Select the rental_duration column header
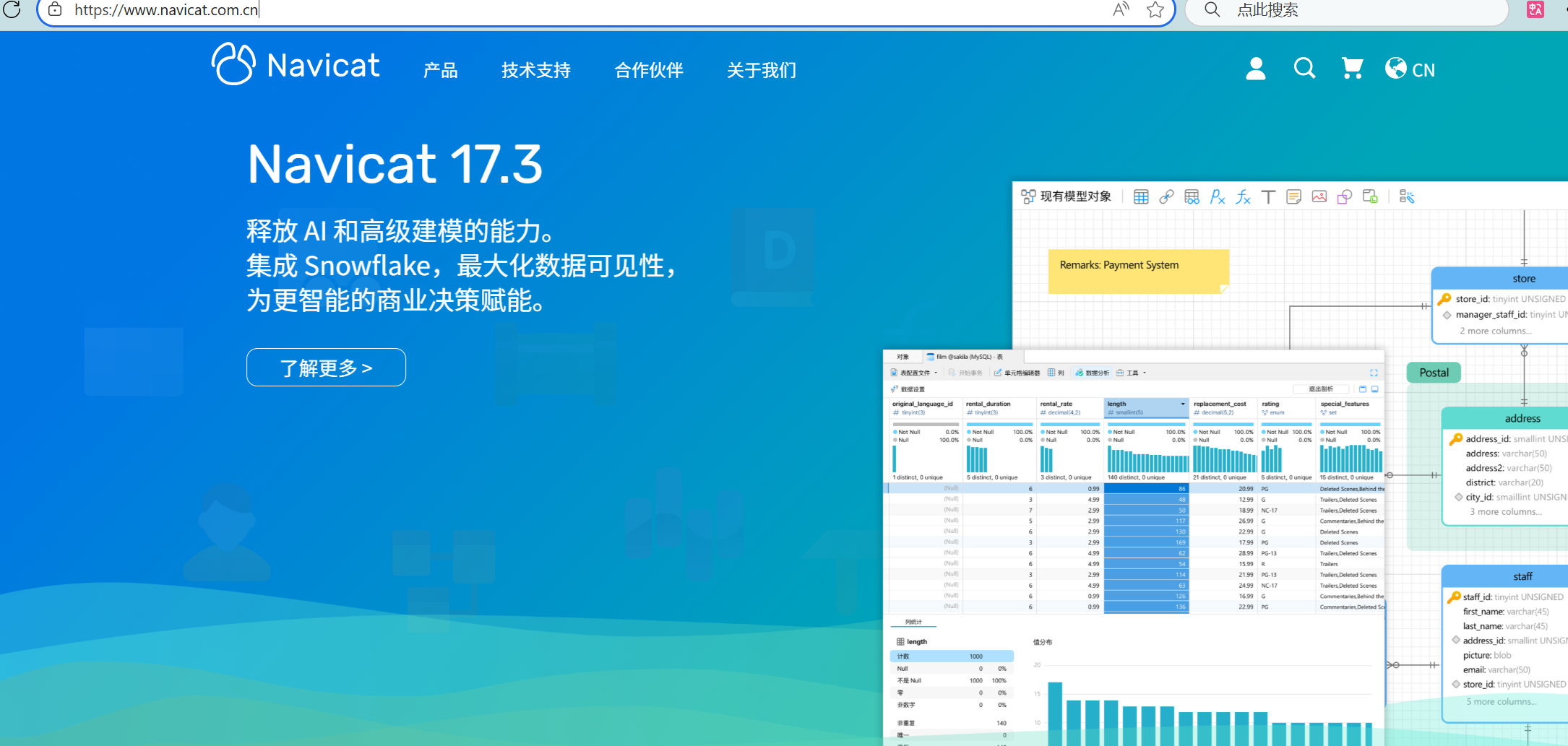Image resolution: width=1568 pixels, height=746 pixels. pos(999,407)
